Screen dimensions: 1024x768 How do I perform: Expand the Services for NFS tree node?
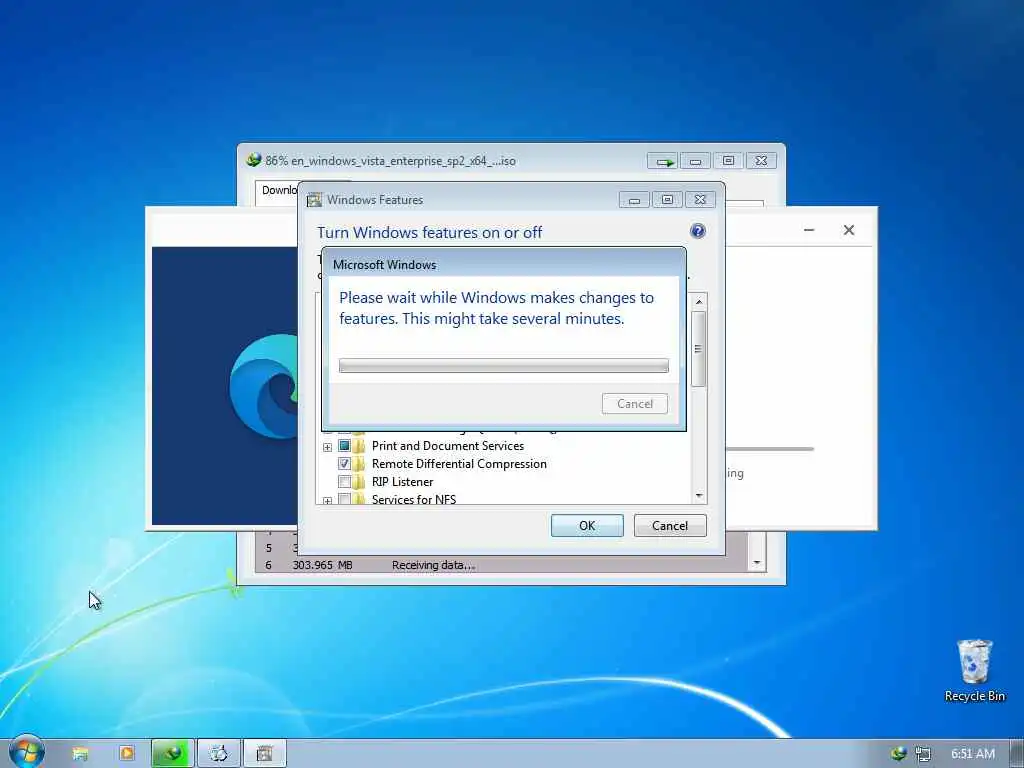click(327, 500)
